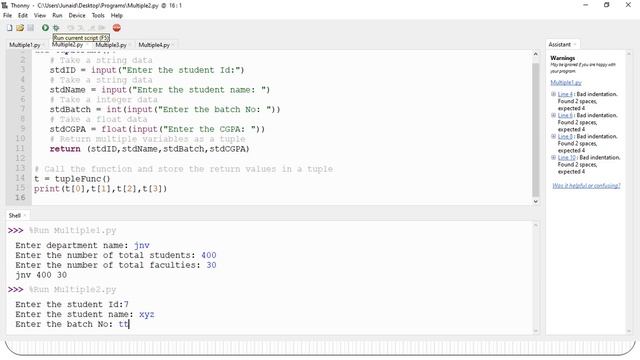Follow the Line 4 warning link
This screenshot has width=640, height=360.
[565, 94]
